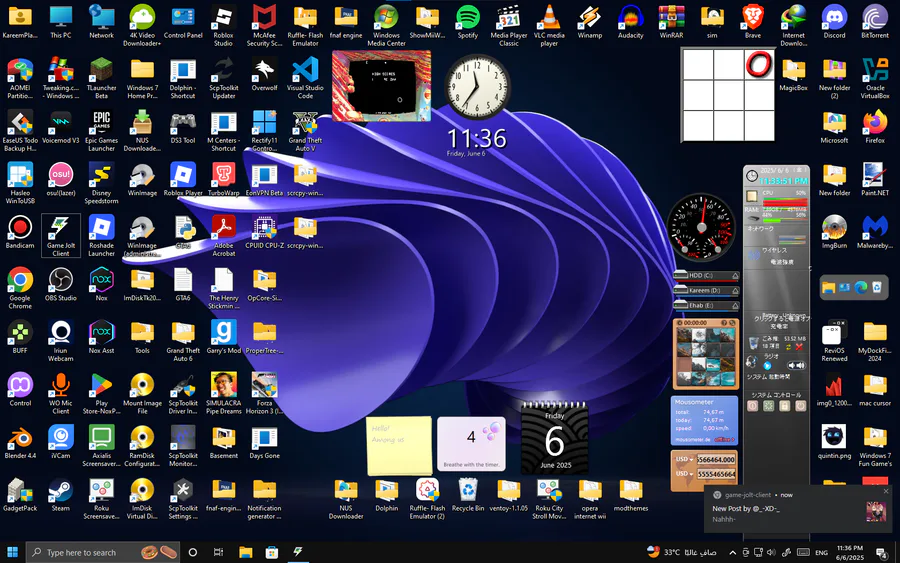The height and width of the screenshot is (563, 900).
Task: Click the 5664464.000 currency amount field
Action: click(716, 459)
